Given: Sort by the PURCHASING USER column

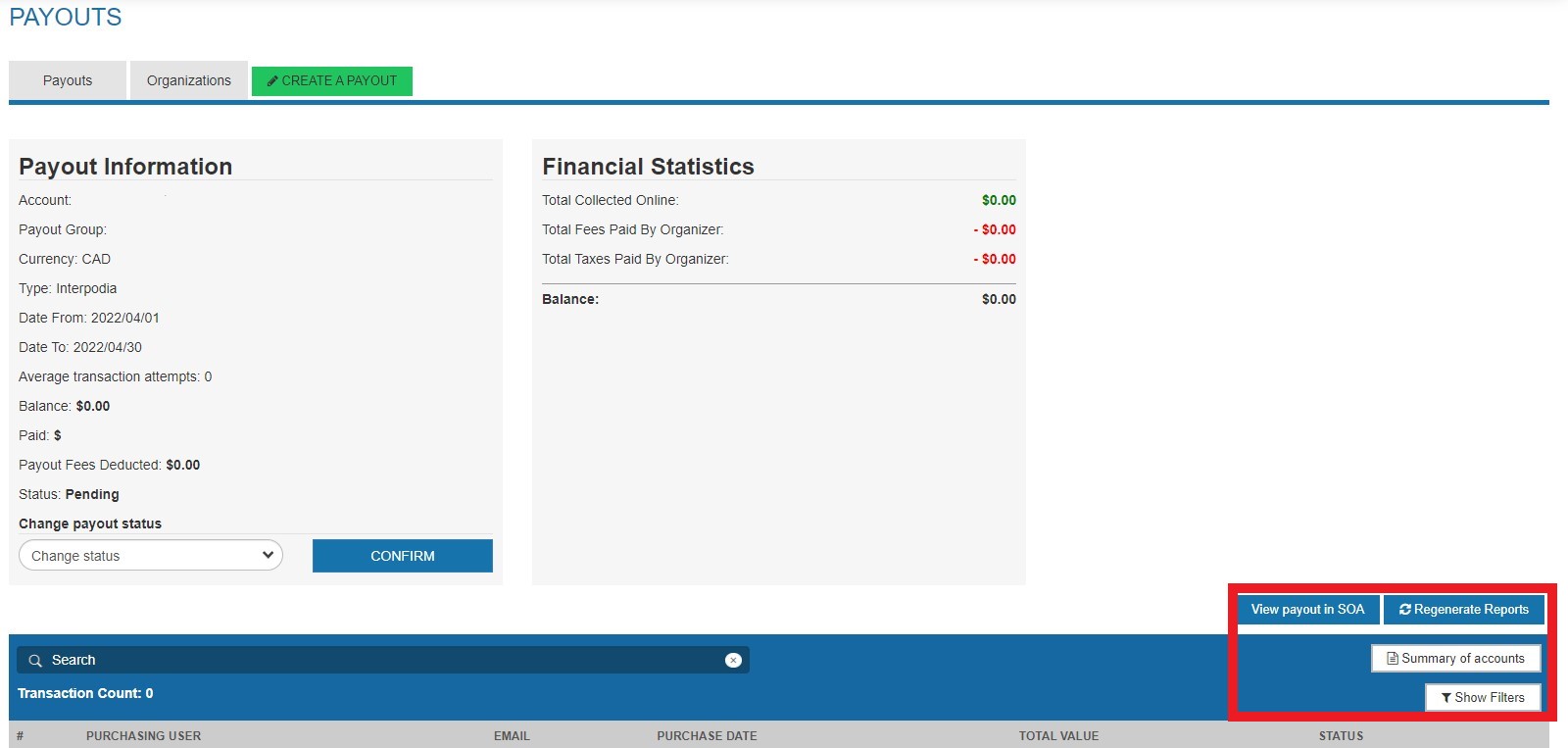Looking at the screenshot, I should click(143, 736).
